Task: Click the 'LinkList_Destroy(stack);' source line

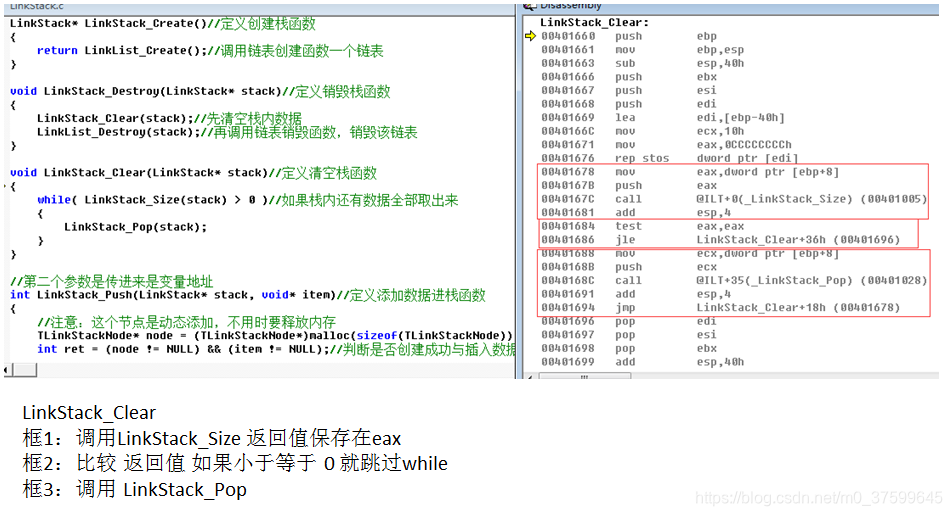Action: pos(227,132)
